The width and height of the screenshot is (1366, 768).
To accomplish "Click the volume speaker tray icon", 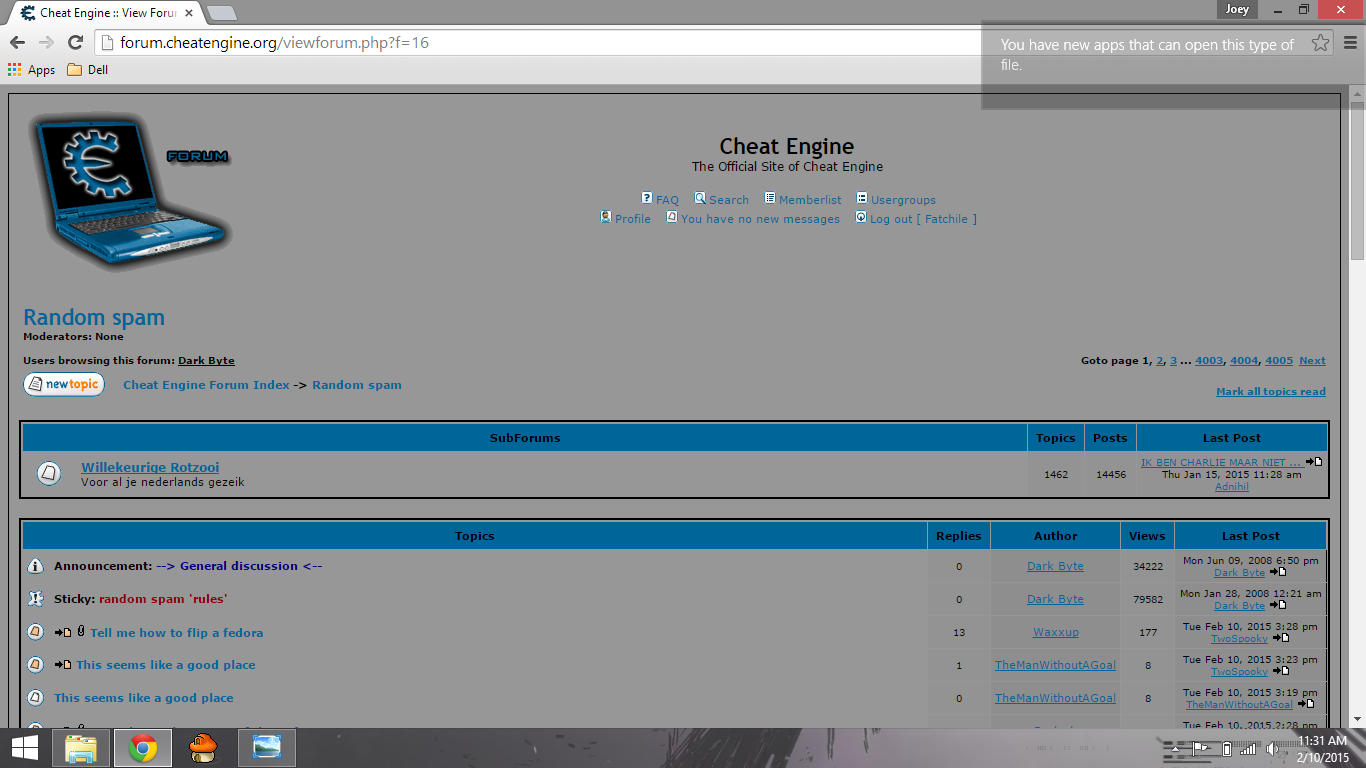I will click(1273, 748).
